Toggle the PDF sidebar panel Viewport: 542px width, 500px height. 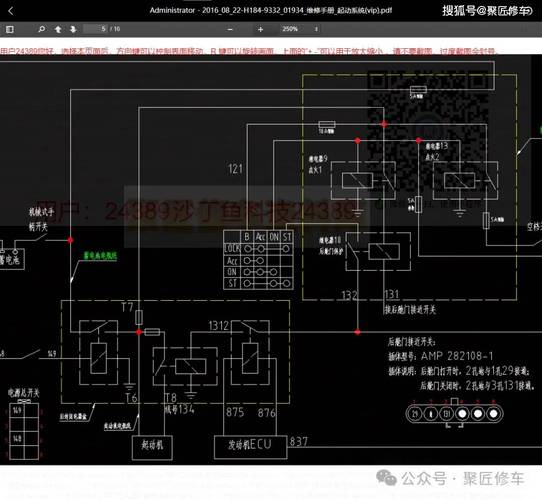[x=10, y=29]
